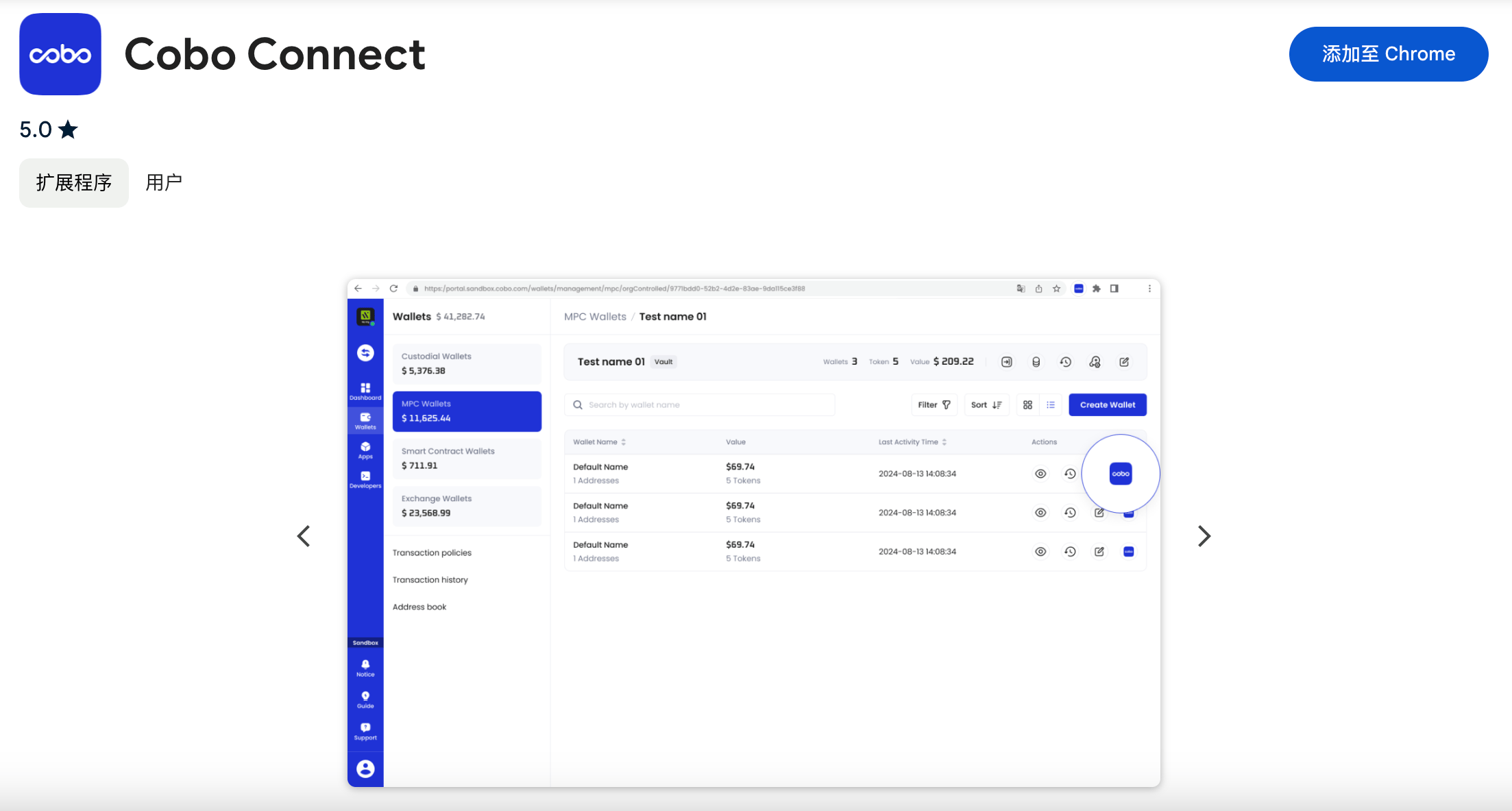Open Dashboard in the blue sidebar

pyautogui.click(x=365, y=391)
